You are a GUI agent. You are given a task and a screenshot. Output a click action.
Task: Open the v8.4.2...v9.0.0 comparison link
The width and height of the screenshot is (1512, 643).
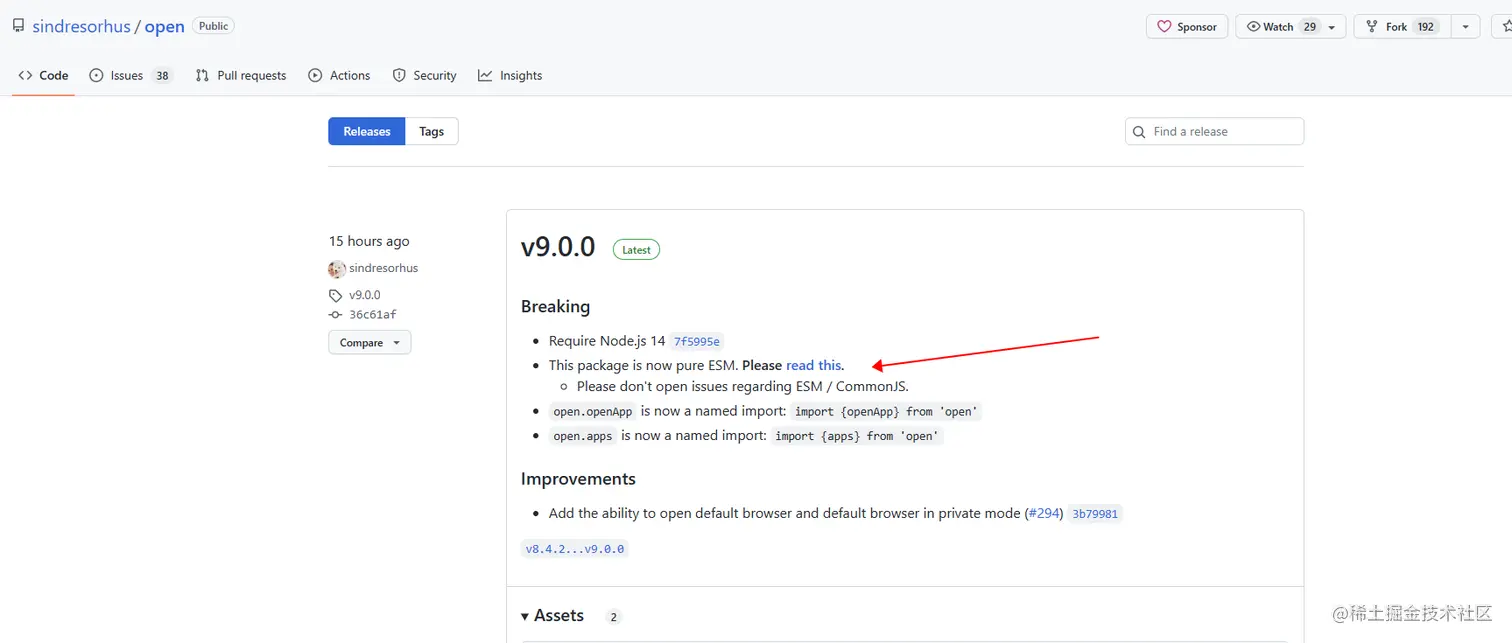[575, 549]
